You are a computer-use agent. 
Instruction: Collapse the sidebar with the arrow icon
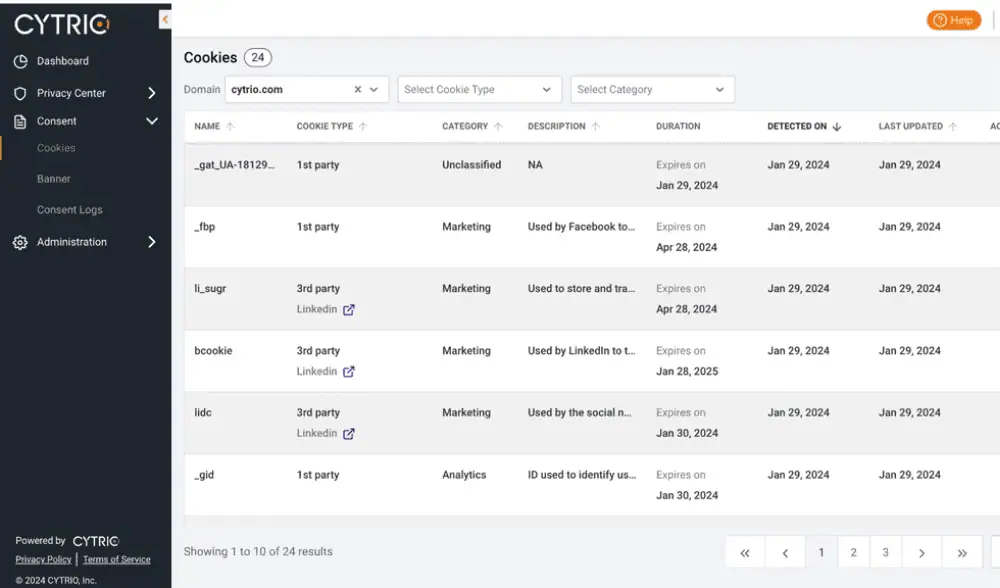(x=165, y=20)
